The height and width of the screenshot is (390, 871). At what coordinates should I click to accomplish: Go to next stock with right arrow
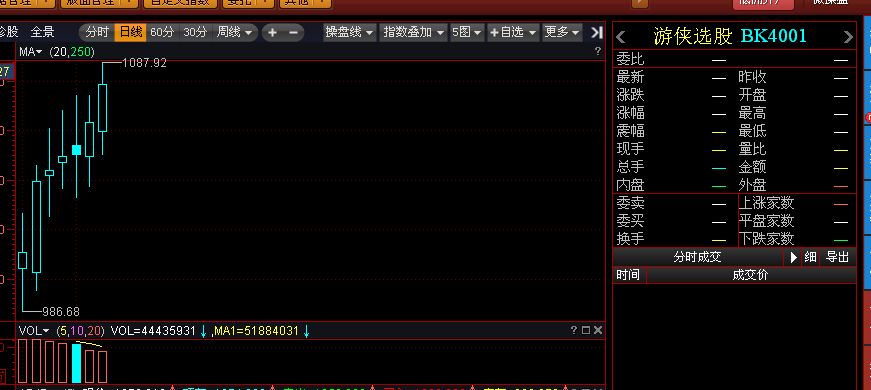(x=848, y=38)
